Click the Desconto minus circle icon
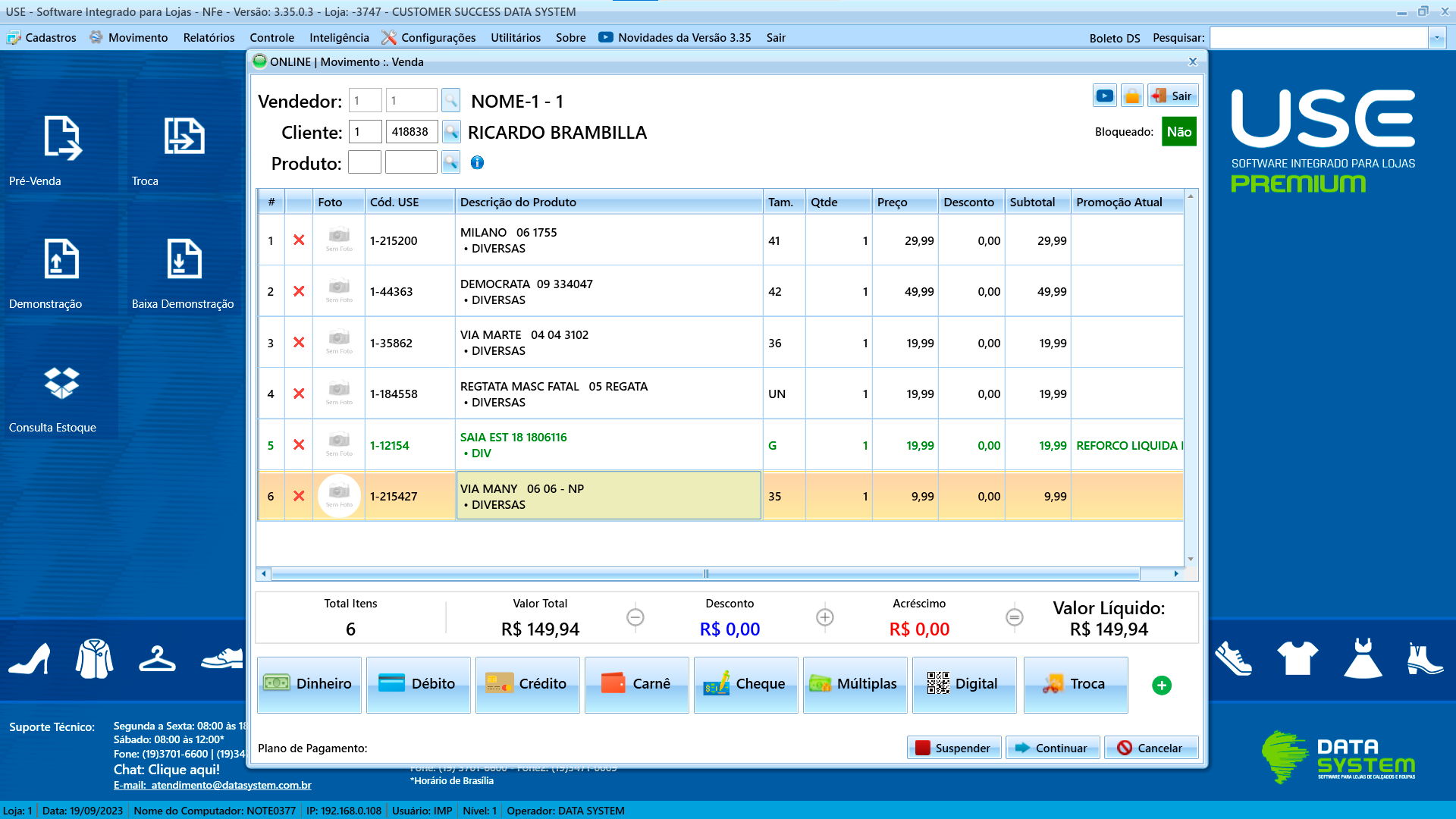 tap(635, 617)
